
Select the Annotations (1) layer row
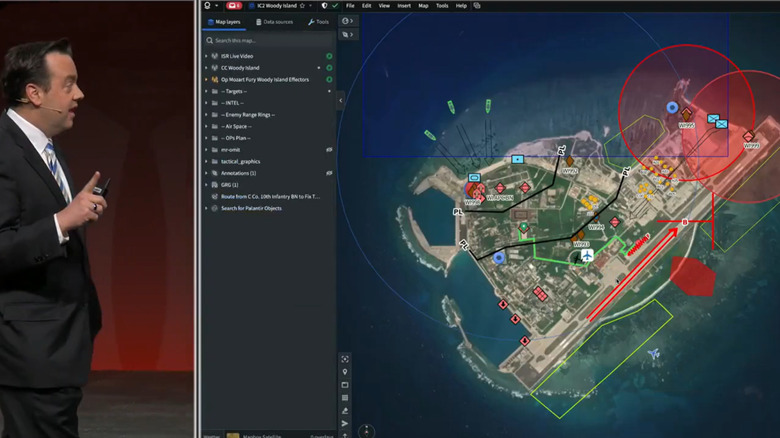click(x=269, y=173)
